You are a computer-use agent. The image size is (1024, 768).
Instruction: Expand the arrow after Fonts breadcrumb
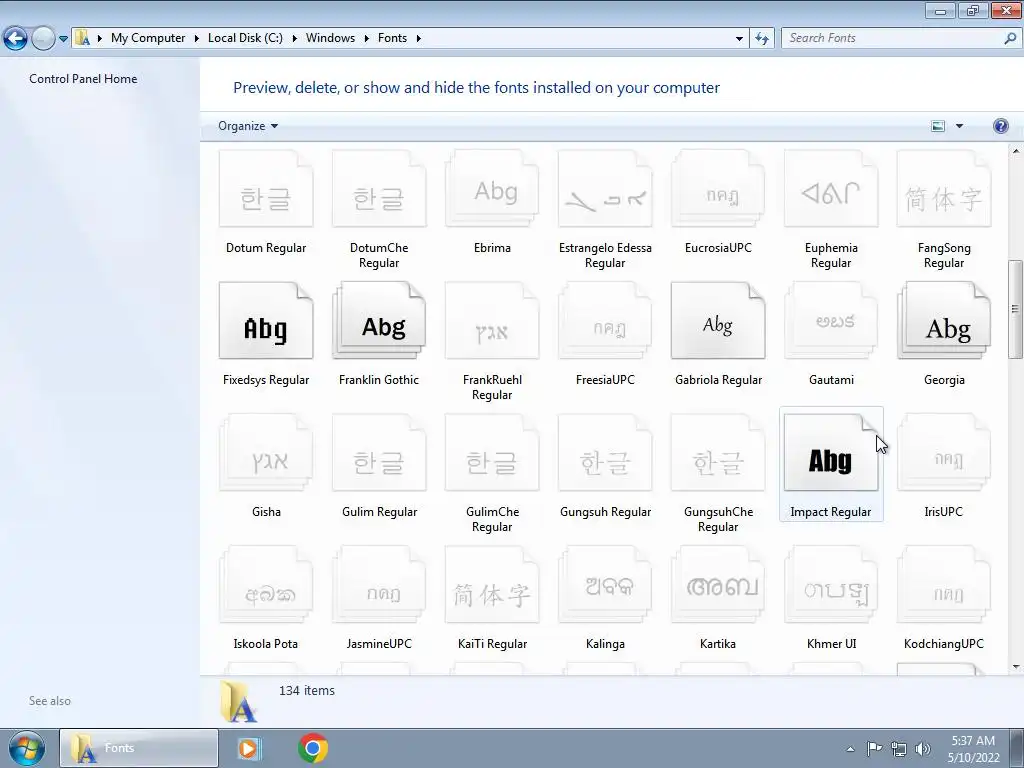coord(419,39)
